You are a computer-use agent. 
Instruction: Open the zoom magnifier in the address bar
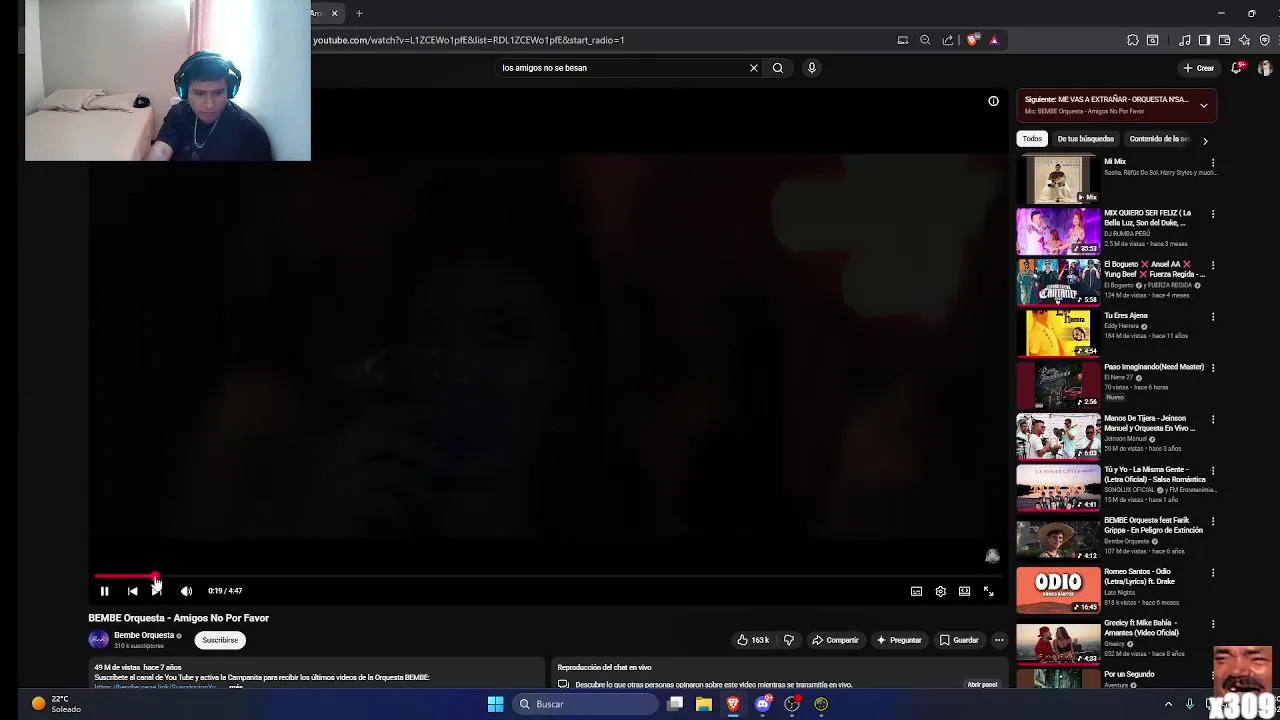coord(925,40)
